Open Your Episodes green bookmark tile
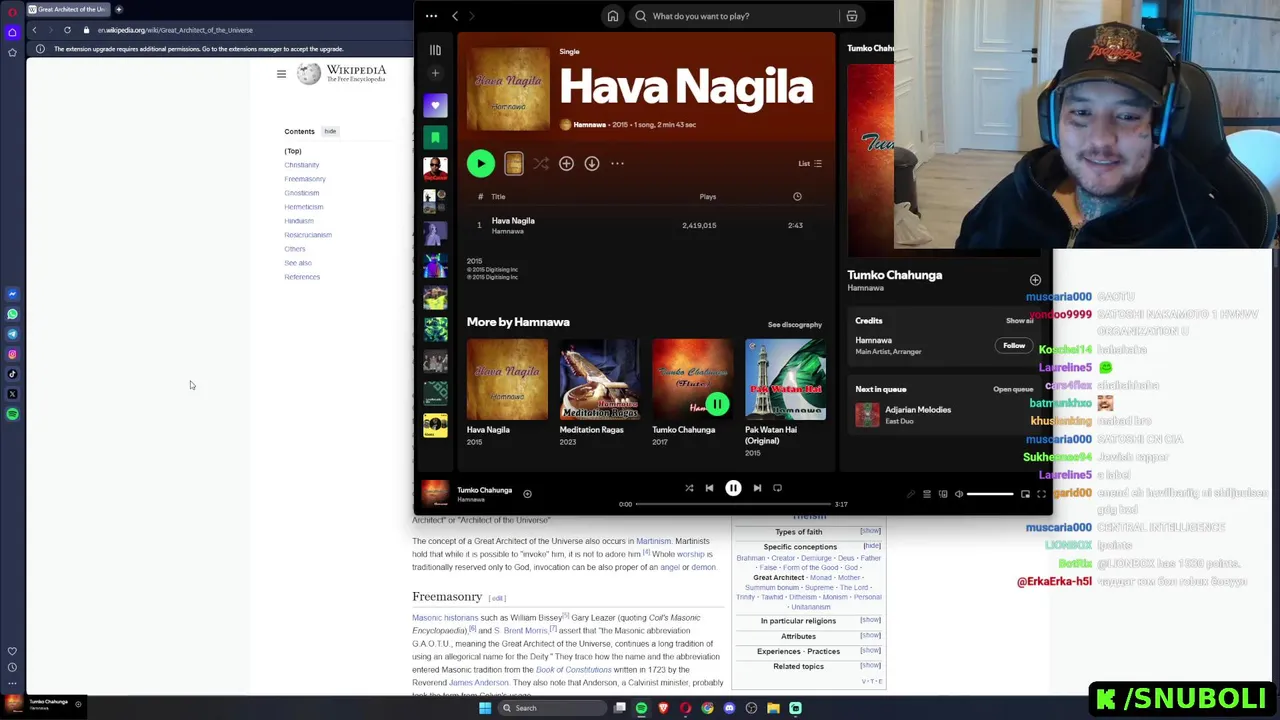The image size is (1280, 720). point(435,137)
